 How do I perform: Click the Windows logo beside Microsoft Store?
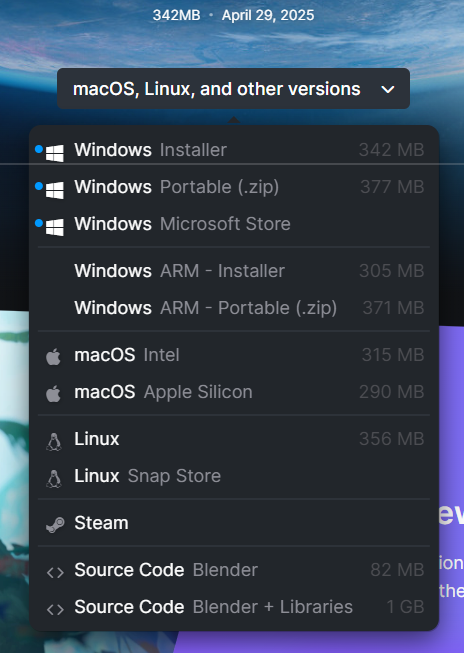click(x=55, y=228)
